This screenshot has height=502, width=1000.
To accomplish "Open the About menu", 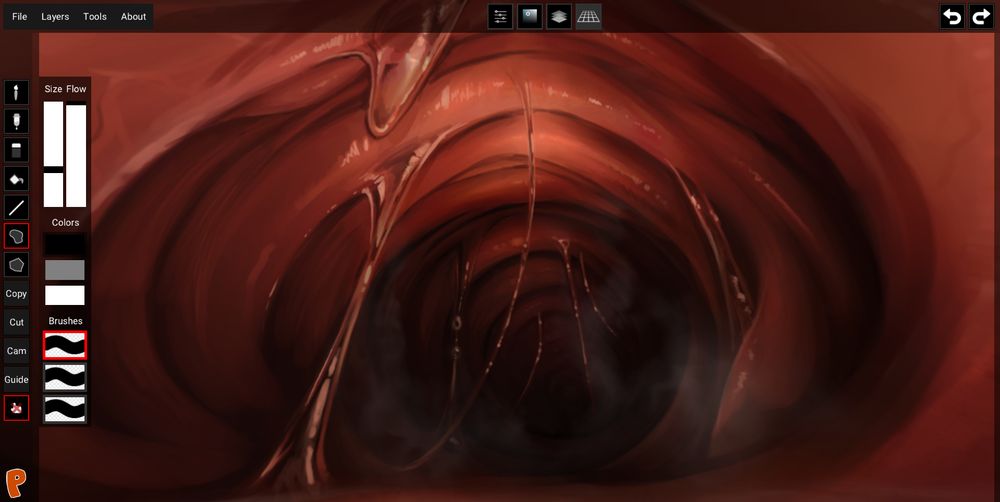I will click(133, 17).
